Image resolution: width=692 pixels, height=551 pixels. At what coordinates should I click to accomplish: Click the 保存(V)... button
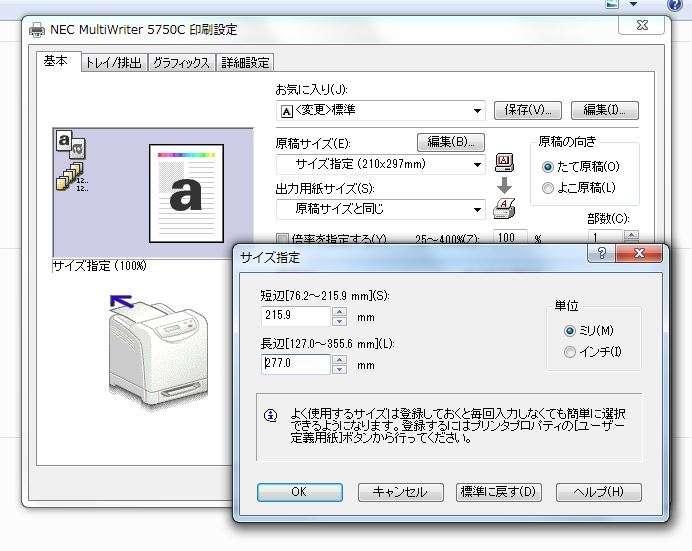527,110
